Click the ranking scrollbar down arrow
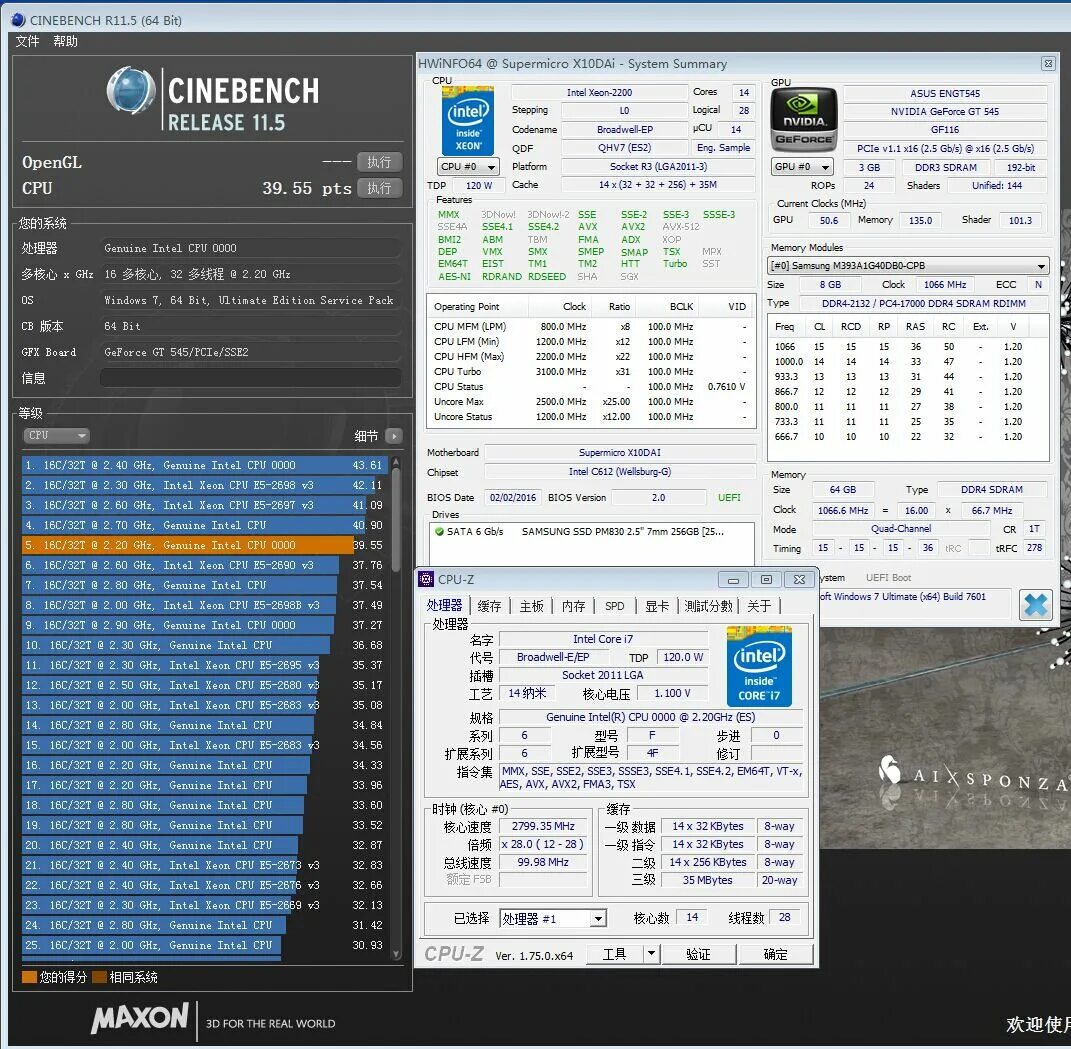Screen dimensions: 1071x1049 point(395,955)
